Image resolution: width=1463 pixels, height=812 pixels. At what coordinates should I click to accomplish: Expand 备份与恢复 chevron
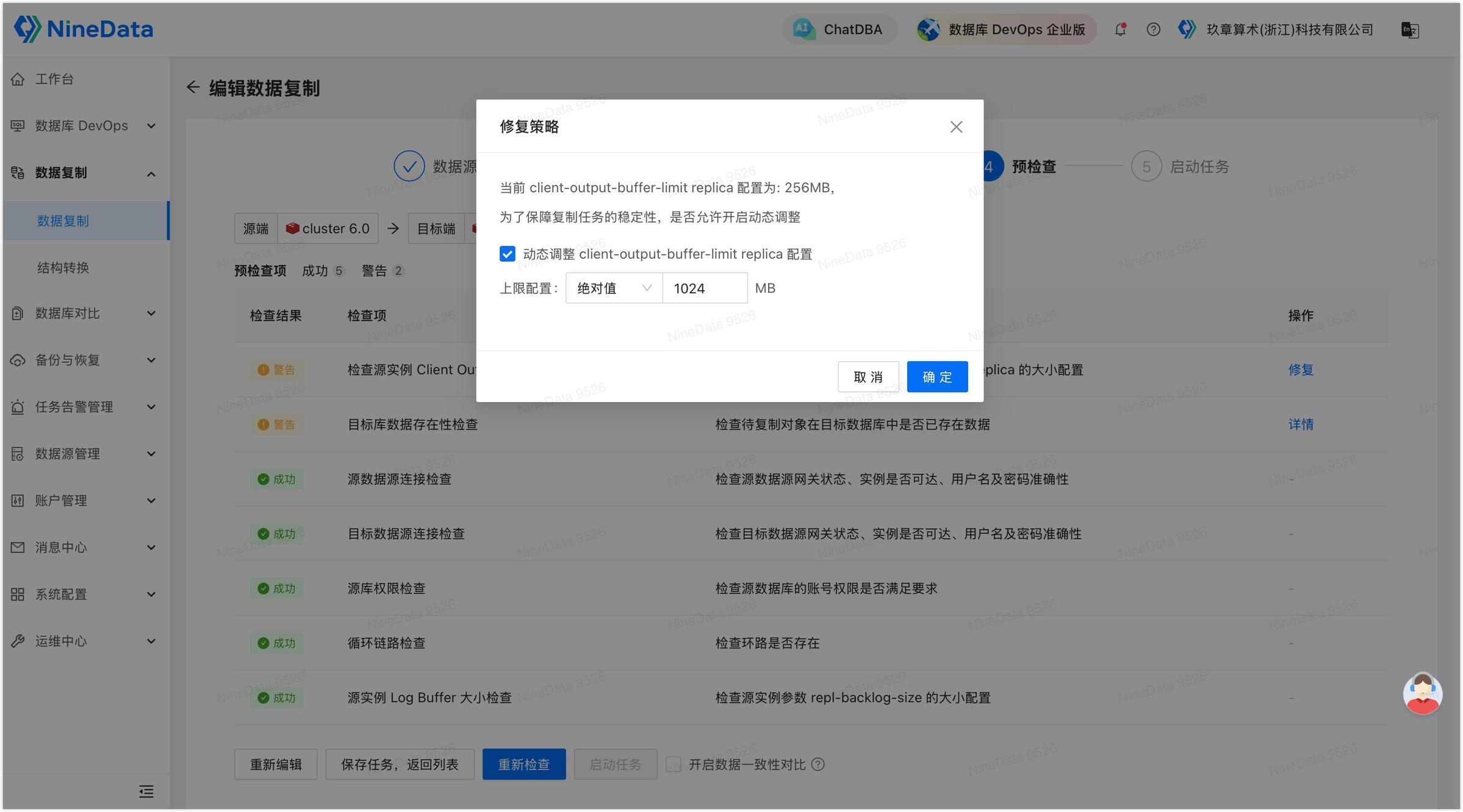(151, 360)
